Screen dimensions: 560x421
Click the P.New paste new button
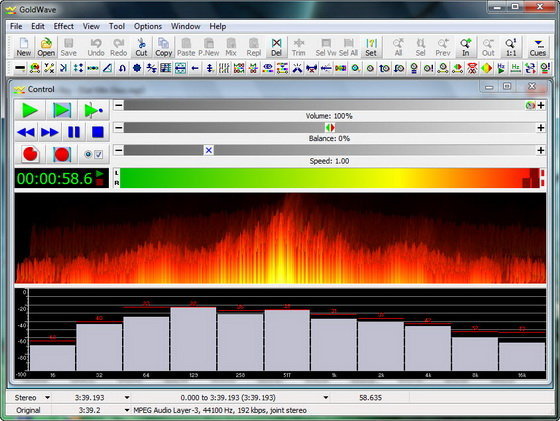pos(209,47)
